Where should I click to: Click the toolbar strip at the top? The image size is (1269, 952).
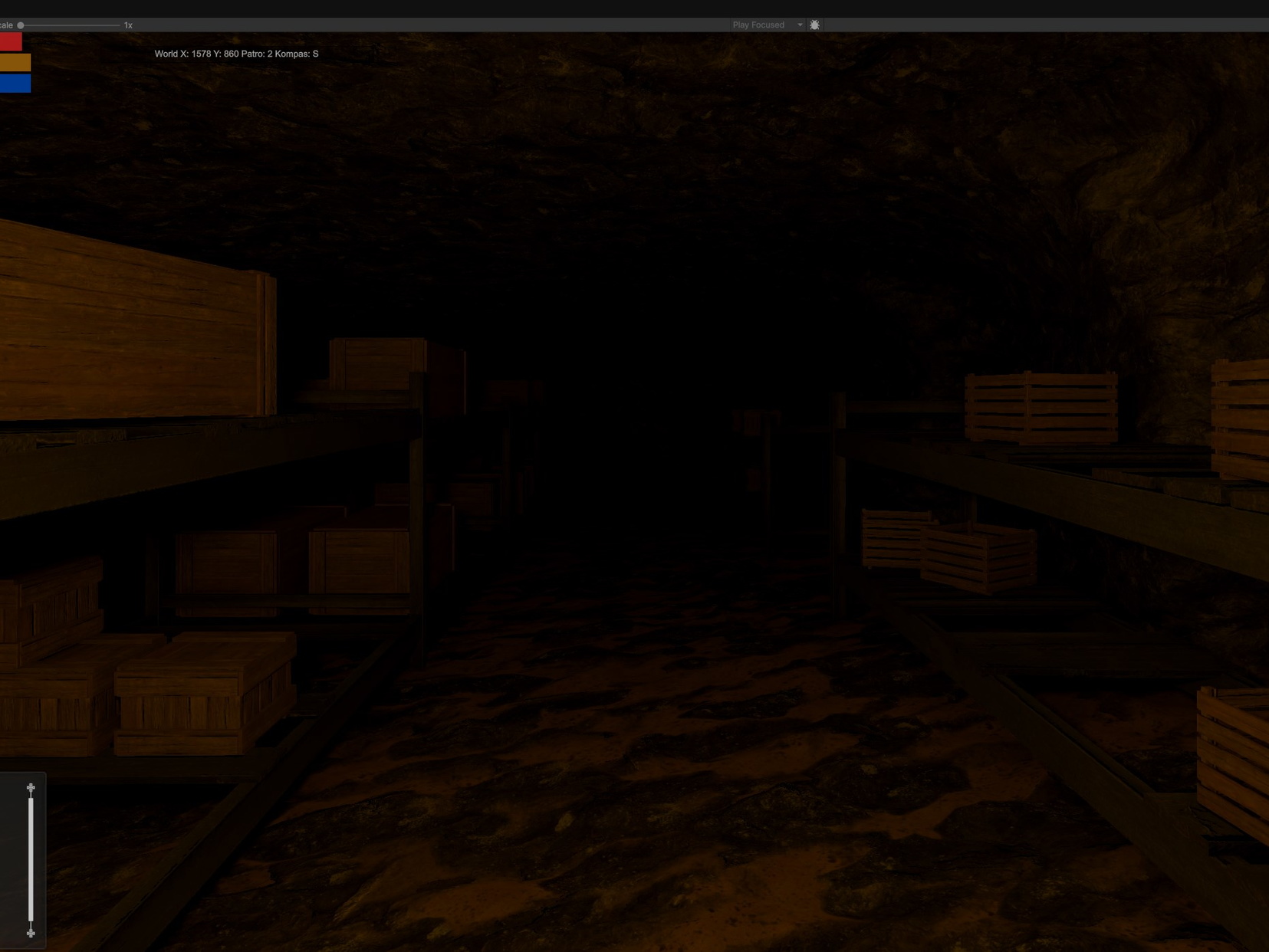click(x=460, y=25)
